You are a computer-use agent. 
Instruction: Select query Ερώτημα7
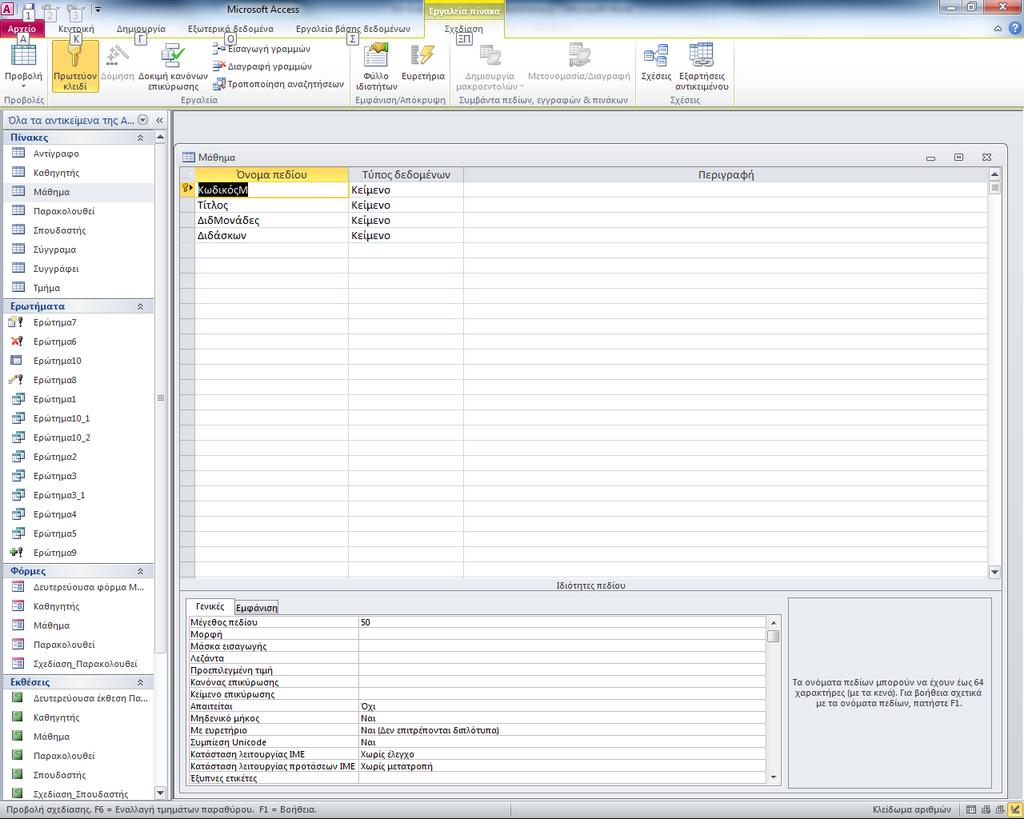click(55, 323)
